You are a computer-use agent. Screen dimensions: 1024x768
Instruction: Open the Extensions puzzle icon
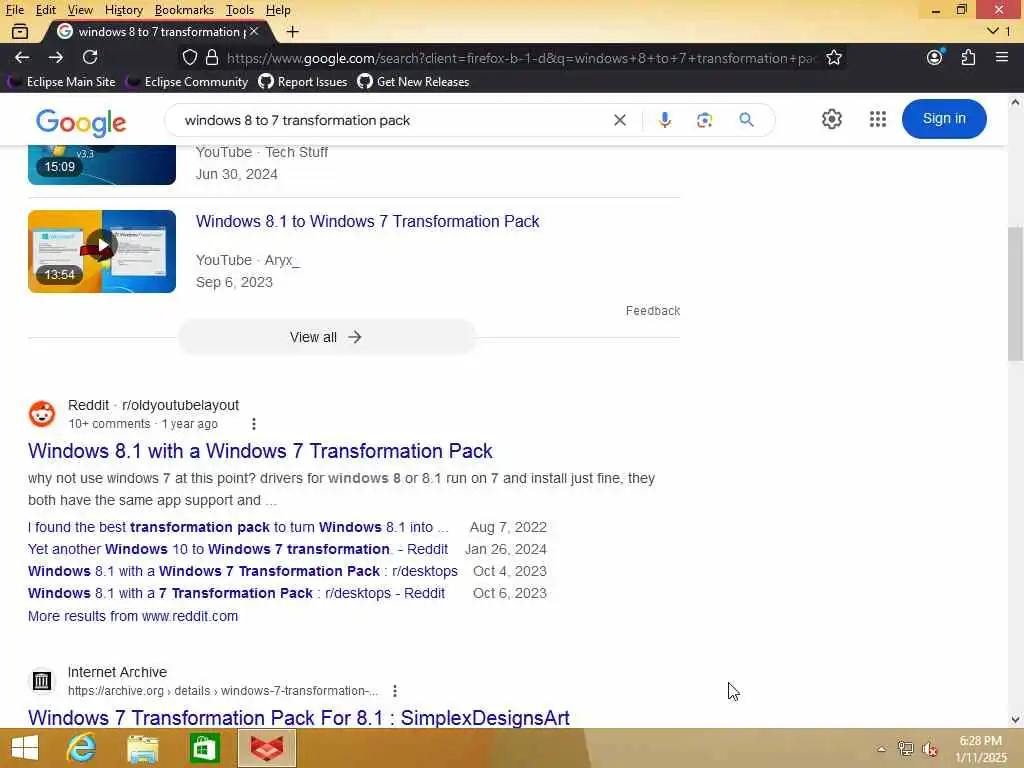point(968,57)
